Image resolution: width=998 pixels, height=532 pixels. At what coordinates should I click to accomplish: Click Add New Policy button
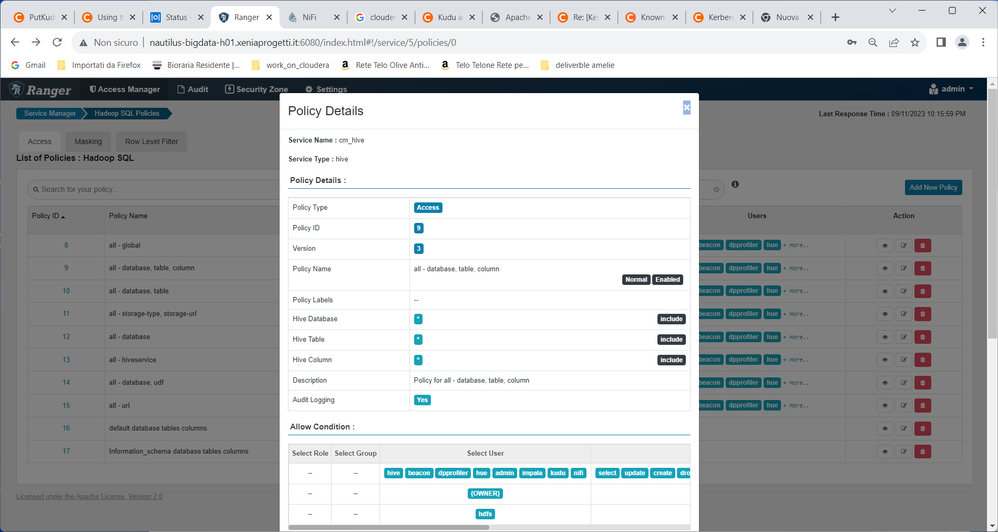[x=933, y=188]
